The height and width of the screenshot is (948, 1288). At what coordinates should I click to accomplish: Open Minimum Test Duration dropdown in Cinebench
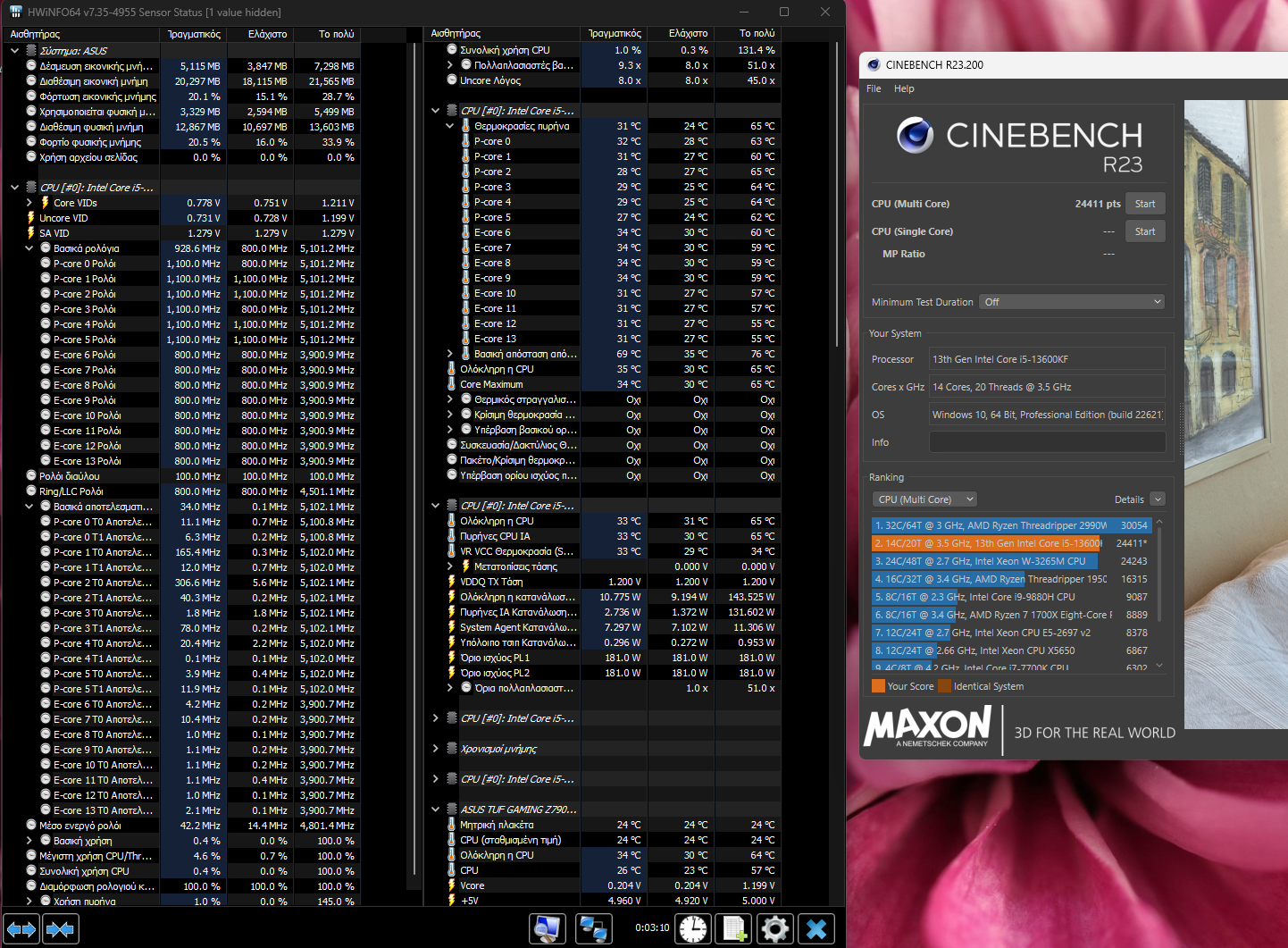point(1072,302)
